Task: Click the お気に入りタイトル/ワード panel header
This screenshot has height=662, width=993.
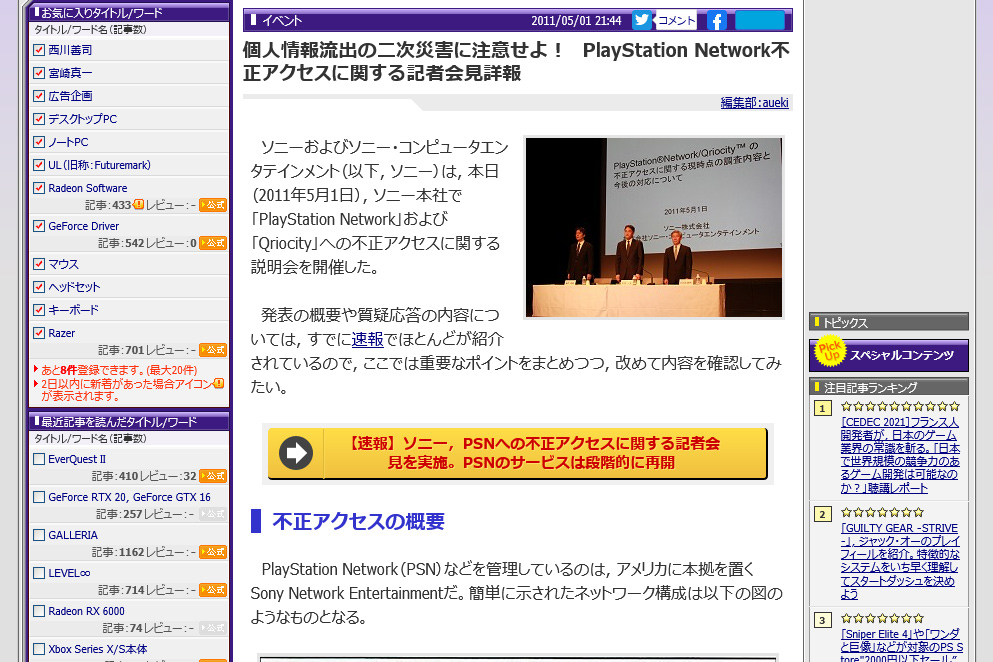Action: (x=129, y=12)
